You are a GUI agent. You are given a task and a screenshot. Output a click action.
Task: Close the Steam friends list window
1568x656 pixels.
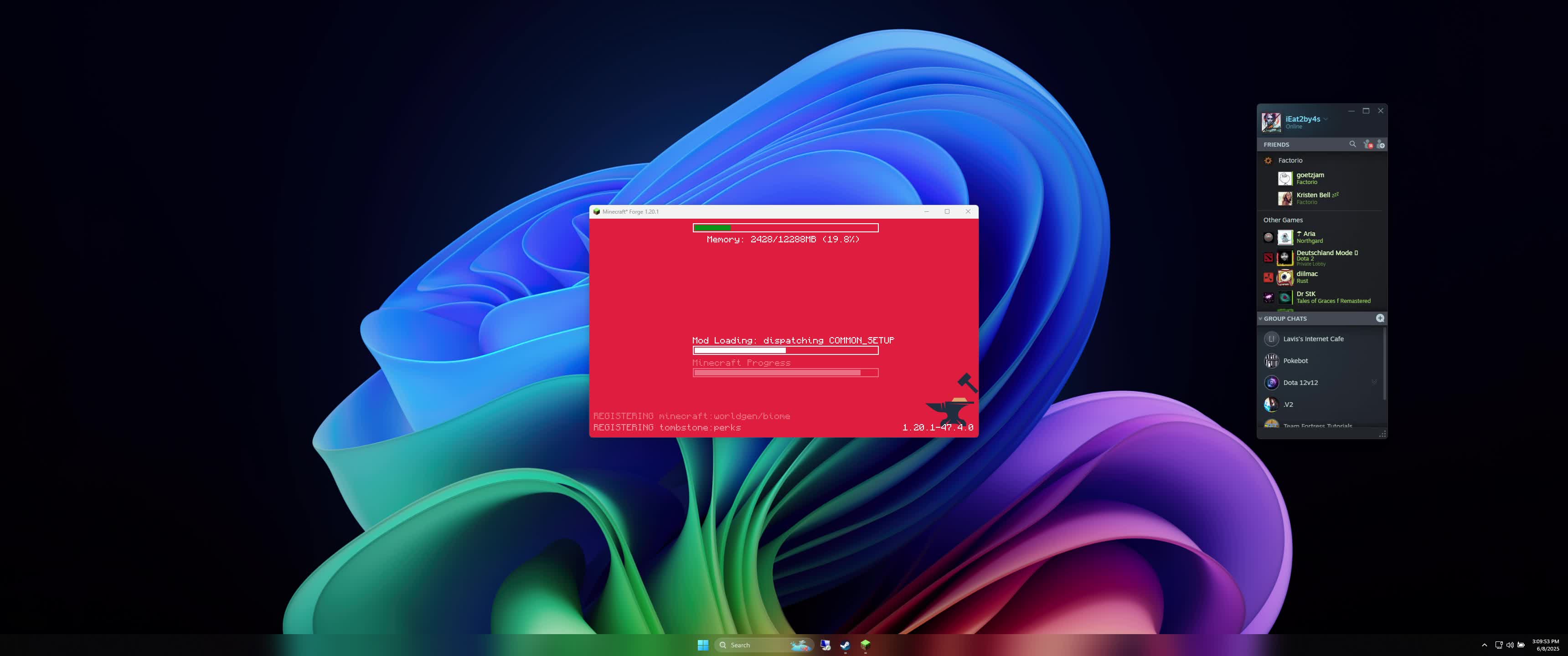(1381, 111)
